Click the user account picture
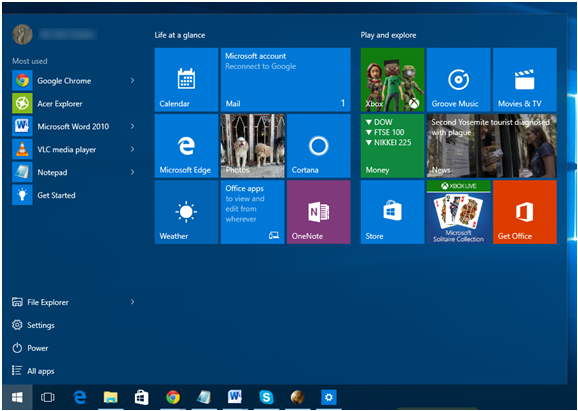Image resolution: width=578 pixels, height=411 pixels. coord(22,35)
